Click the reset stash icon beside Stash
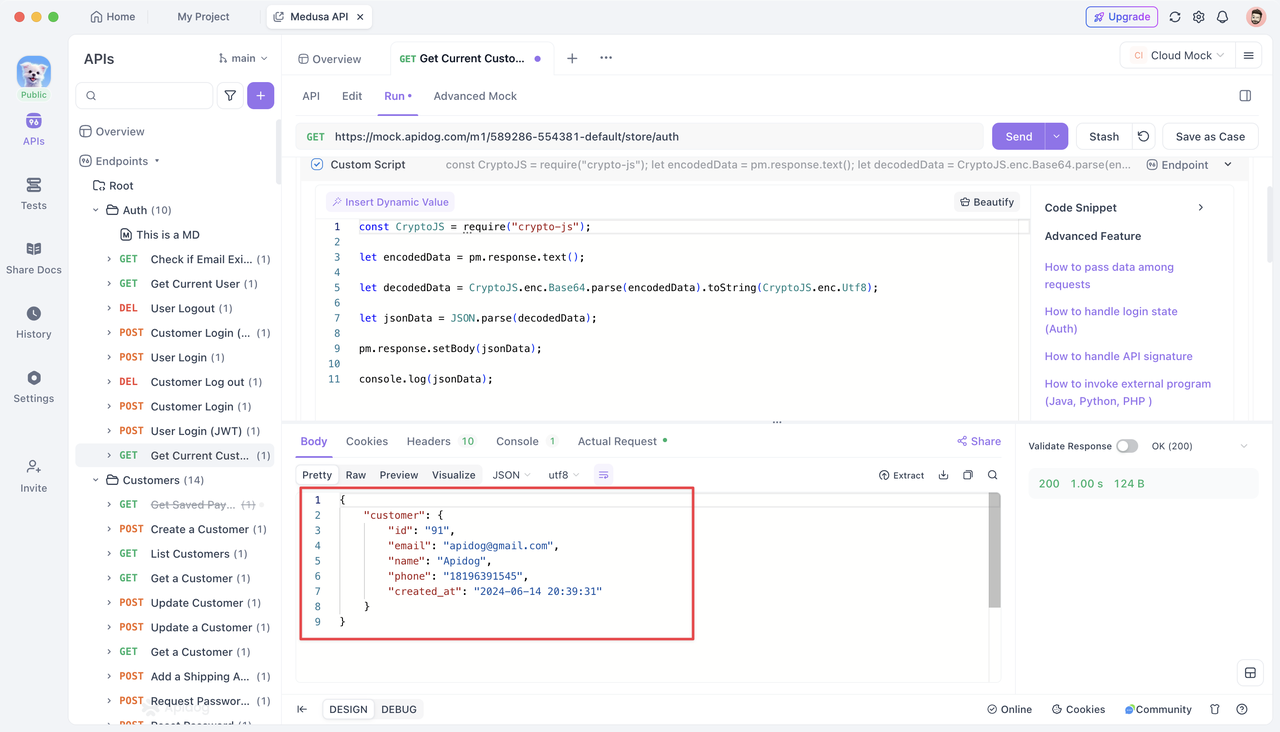The image size is (1280, 732). [x=1144, y=137]
